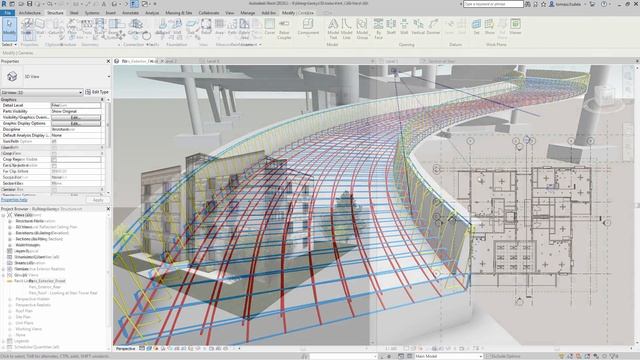Switch to the Architecture ribbon tab
This screenshot has height=360, width=640.
[30, 13]
